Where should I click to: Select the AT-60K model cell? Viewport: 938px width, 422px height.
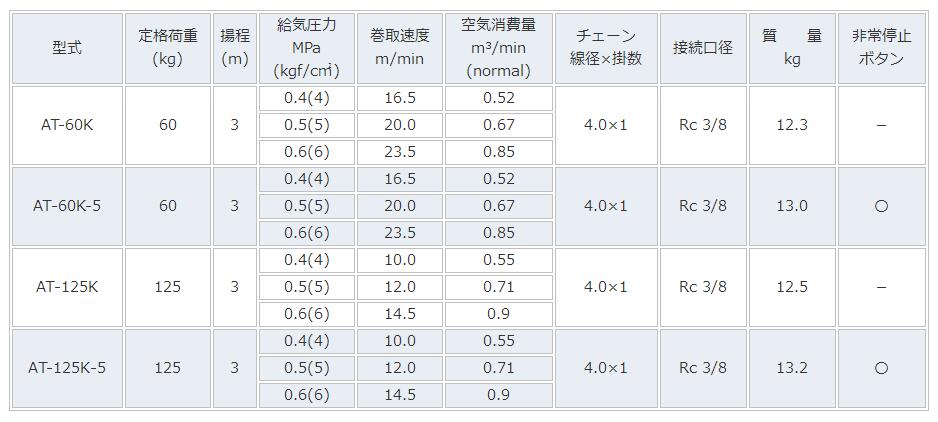pos(67,125)
